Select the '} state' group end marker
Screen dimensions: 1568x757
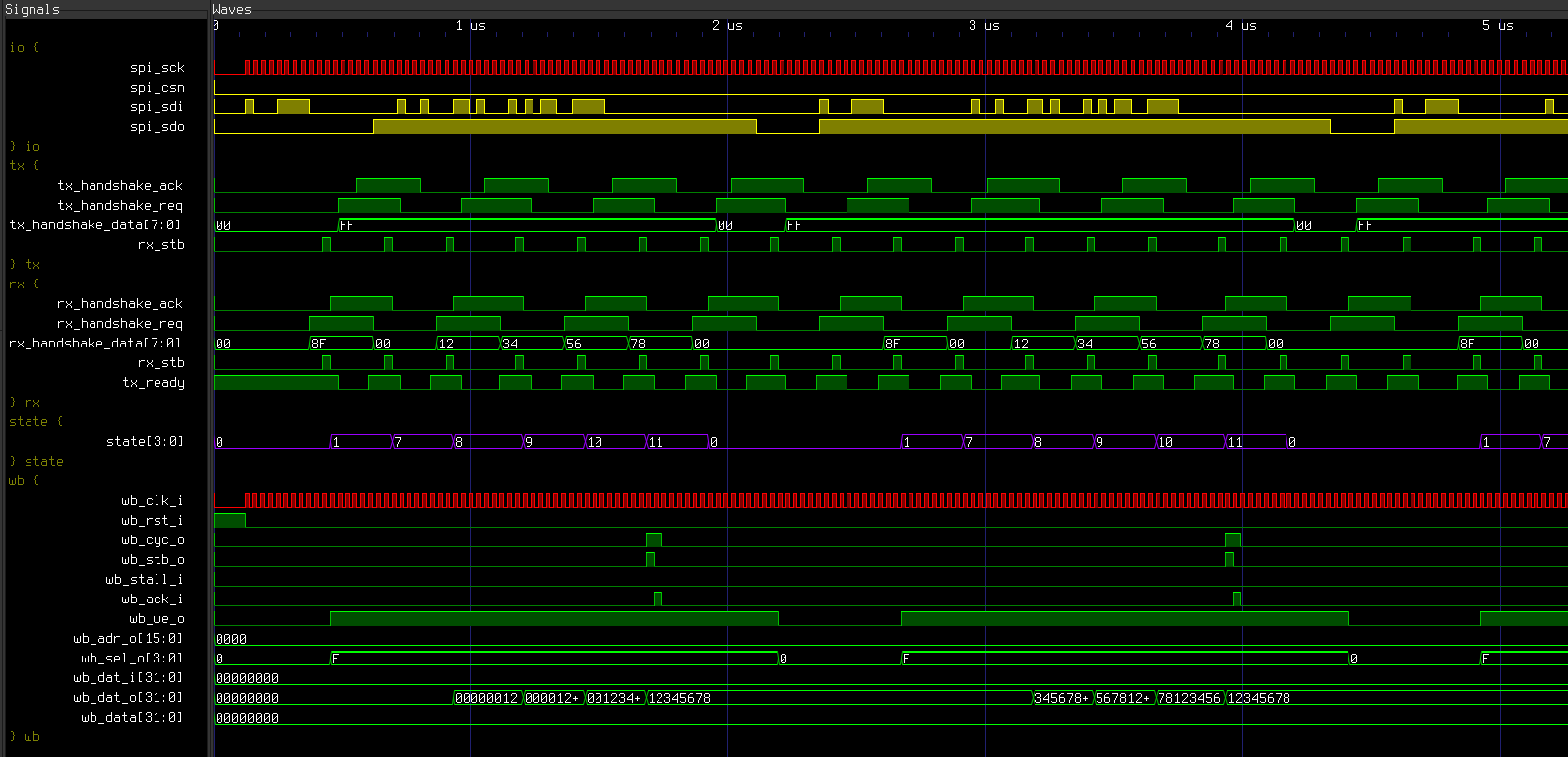(x=36, y=461)
